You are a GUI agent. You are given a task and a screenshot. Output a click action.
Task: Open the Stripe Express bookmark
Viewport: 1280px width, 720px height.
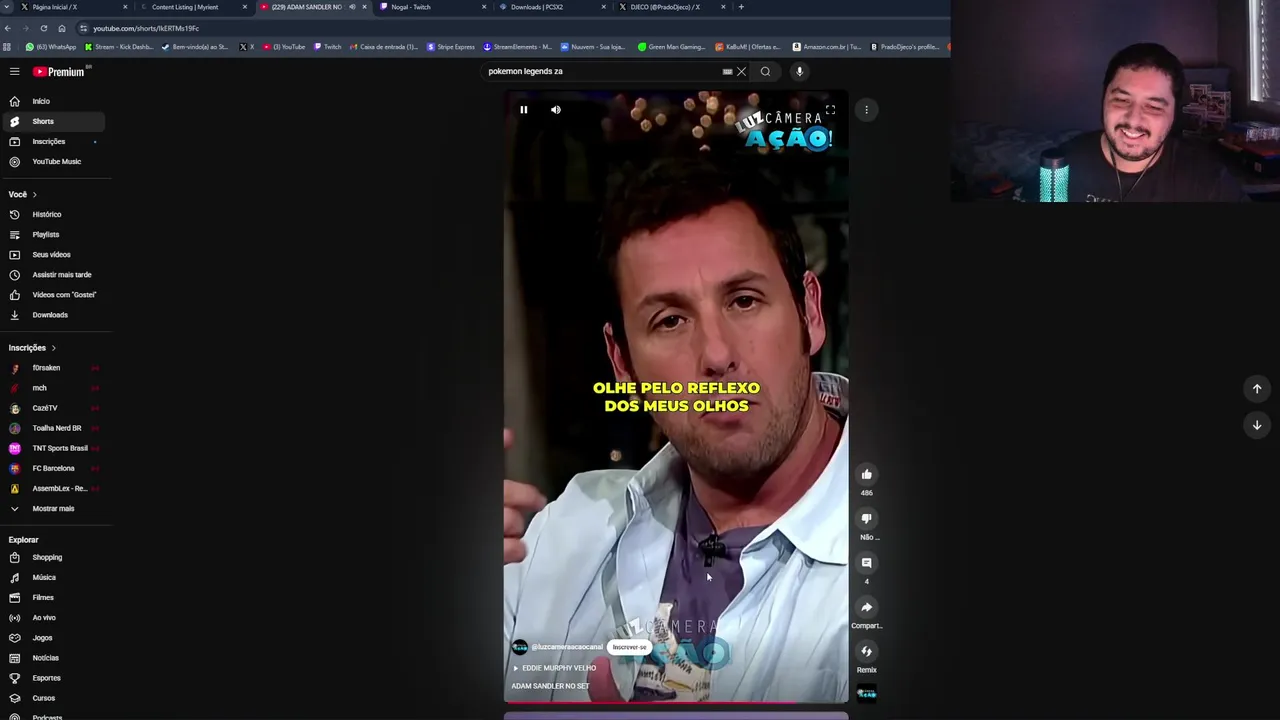click(x=451, y=47)
